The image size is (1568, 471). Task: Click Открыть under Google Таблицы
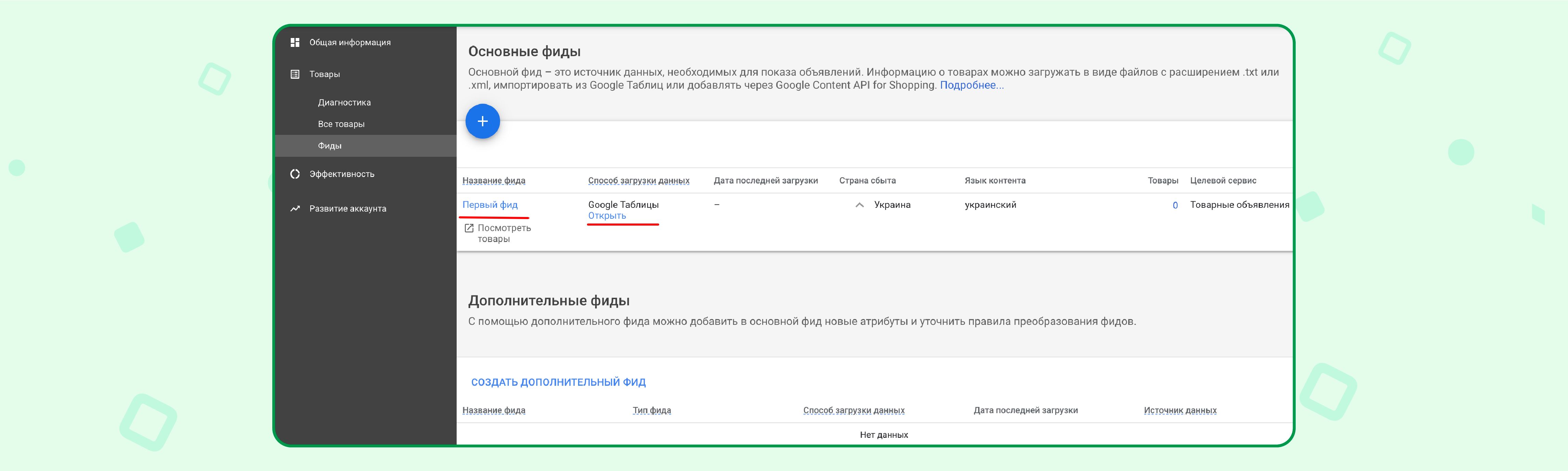tap(607, 216)
